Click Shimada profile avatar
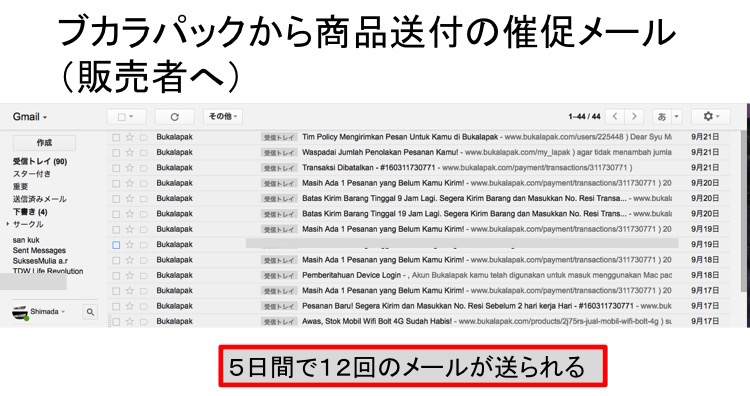This screenshot has width=750, height=396. pos(20,312)
